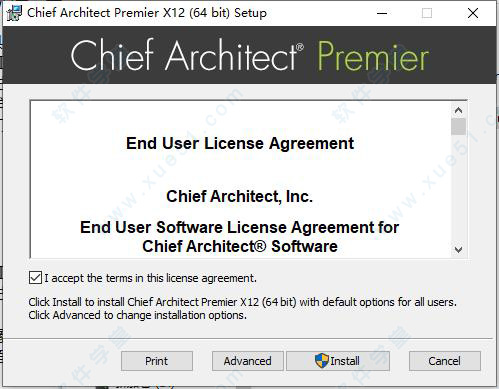
Task: Minimize the Setup window
Action: point(382,13)
